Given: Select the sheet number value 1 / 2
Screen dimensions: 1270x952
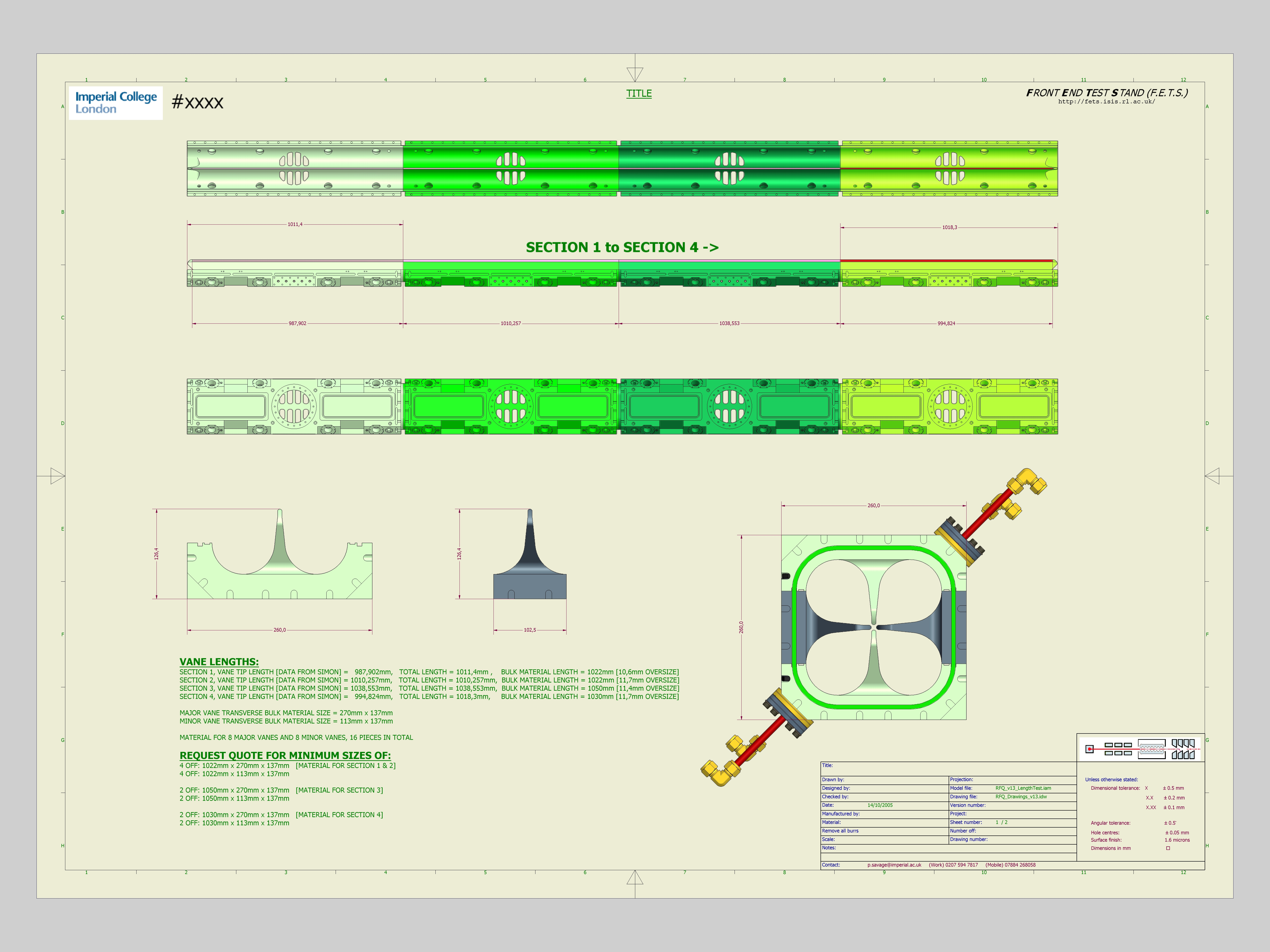Looking at the screenshot, I should click(1001, 823).
